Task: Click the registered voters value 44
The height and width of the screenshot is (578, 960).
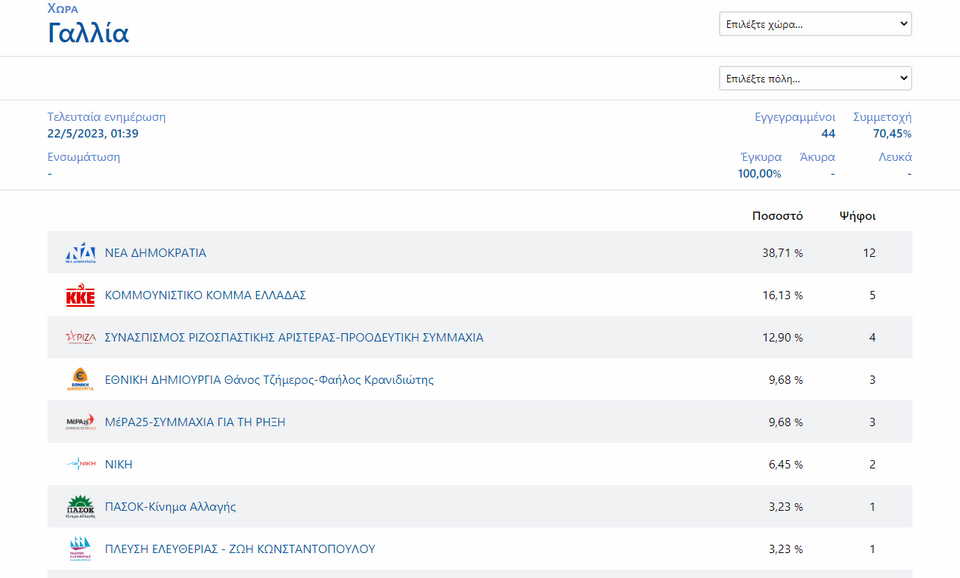Action: click(828, 133)
